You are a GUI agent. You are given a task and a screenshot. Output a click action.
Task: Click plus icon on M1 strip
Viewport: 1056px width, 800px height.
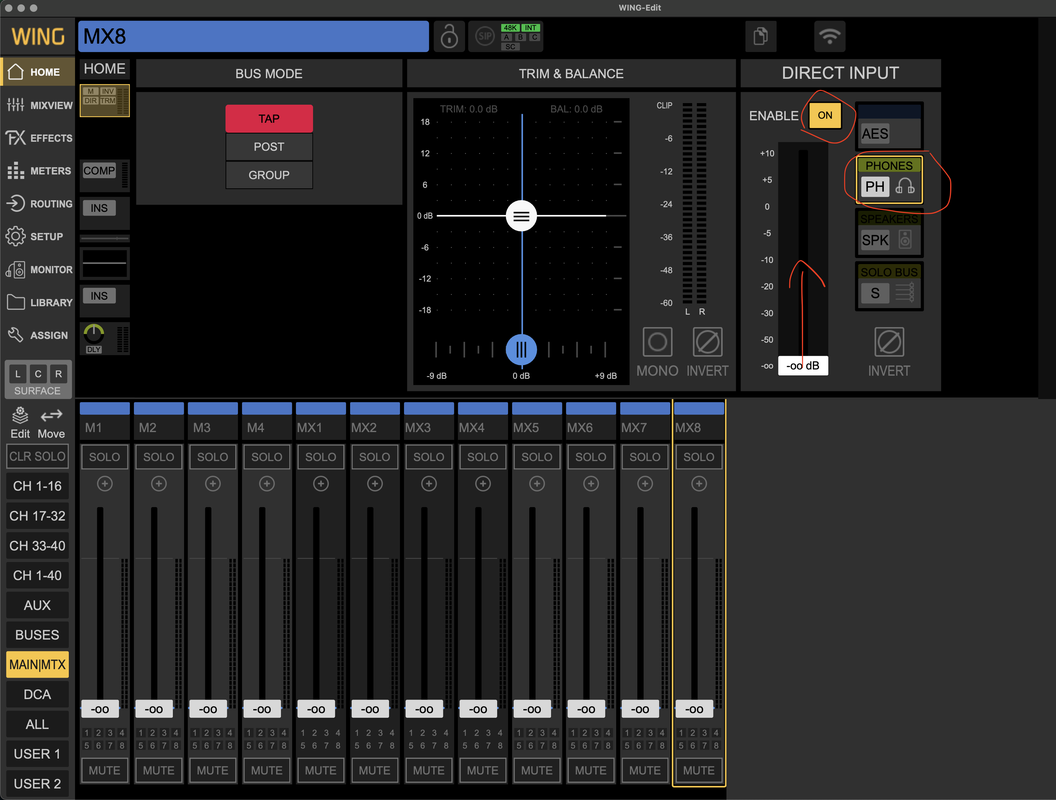pyautogui.click(x=104, y=484)
